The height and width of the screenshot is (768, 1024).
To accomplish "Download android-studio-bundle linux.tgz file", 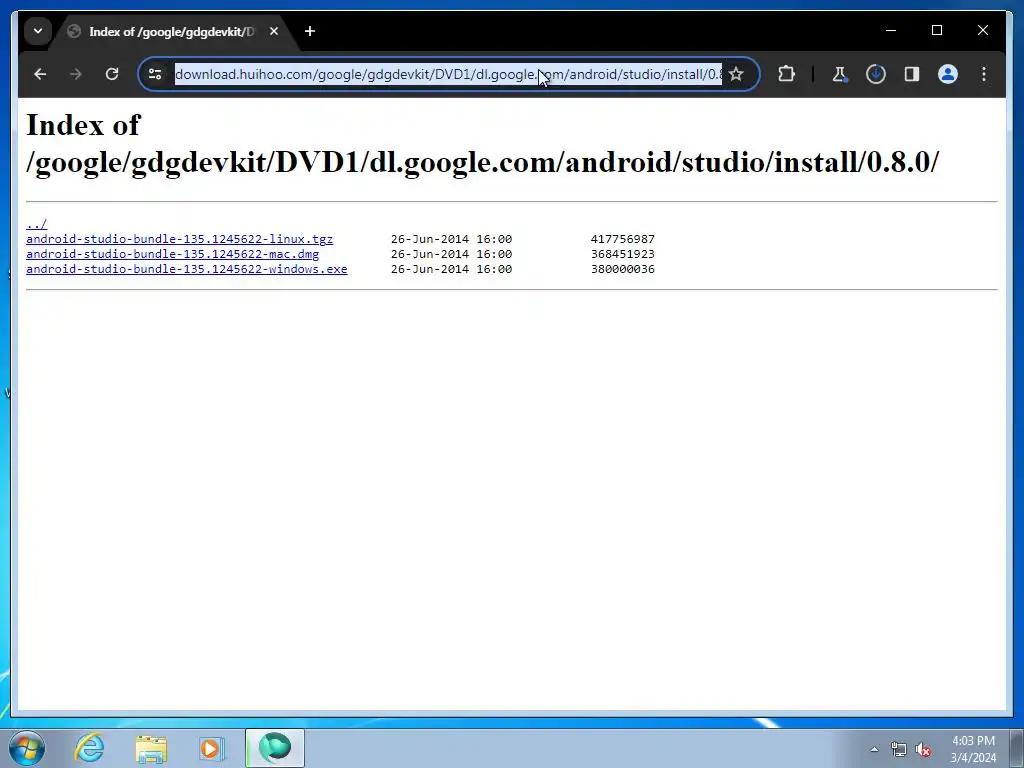I will [x=180, y=239].
